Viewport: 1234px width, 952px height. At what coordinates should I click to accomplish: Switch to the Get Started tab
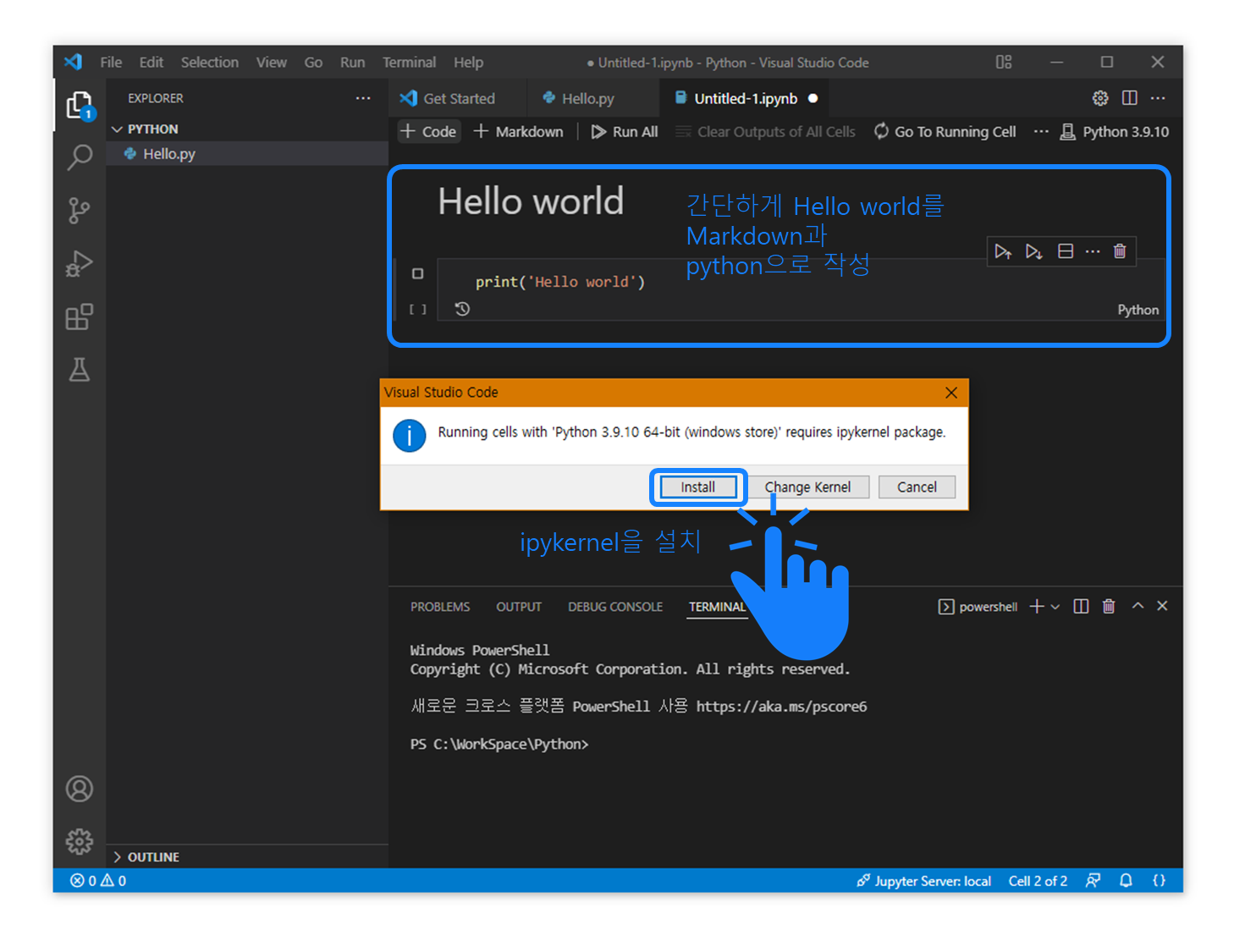pyautogui.click(x=458, y=98)
